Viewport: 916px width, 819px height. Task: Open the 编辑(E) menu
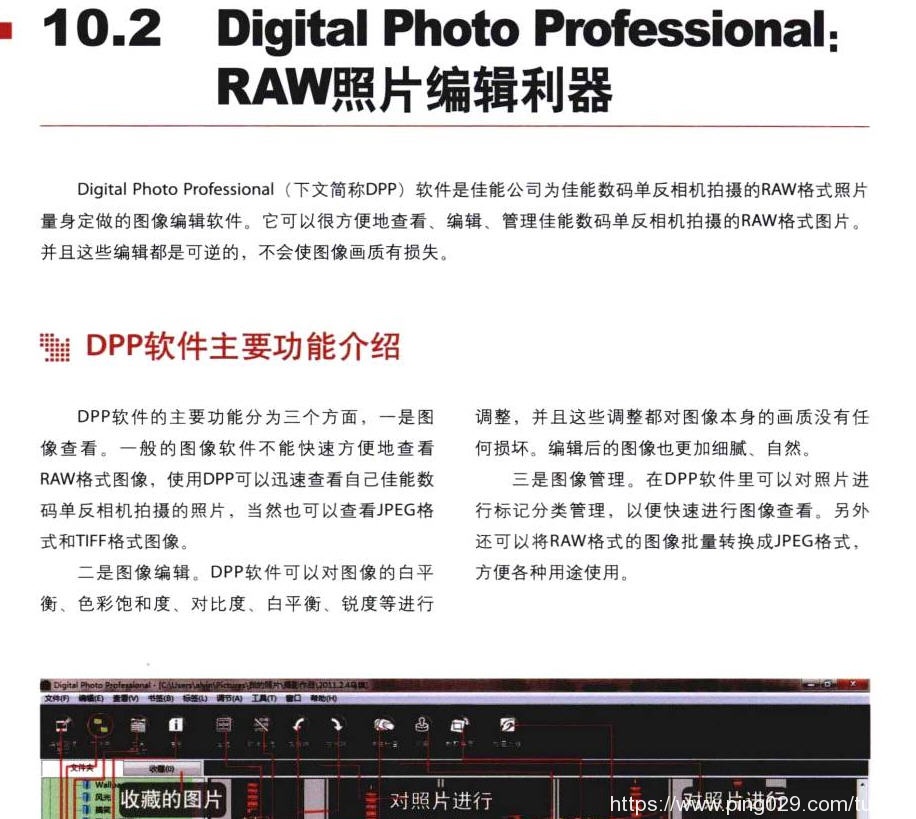[x=91, y=698]
